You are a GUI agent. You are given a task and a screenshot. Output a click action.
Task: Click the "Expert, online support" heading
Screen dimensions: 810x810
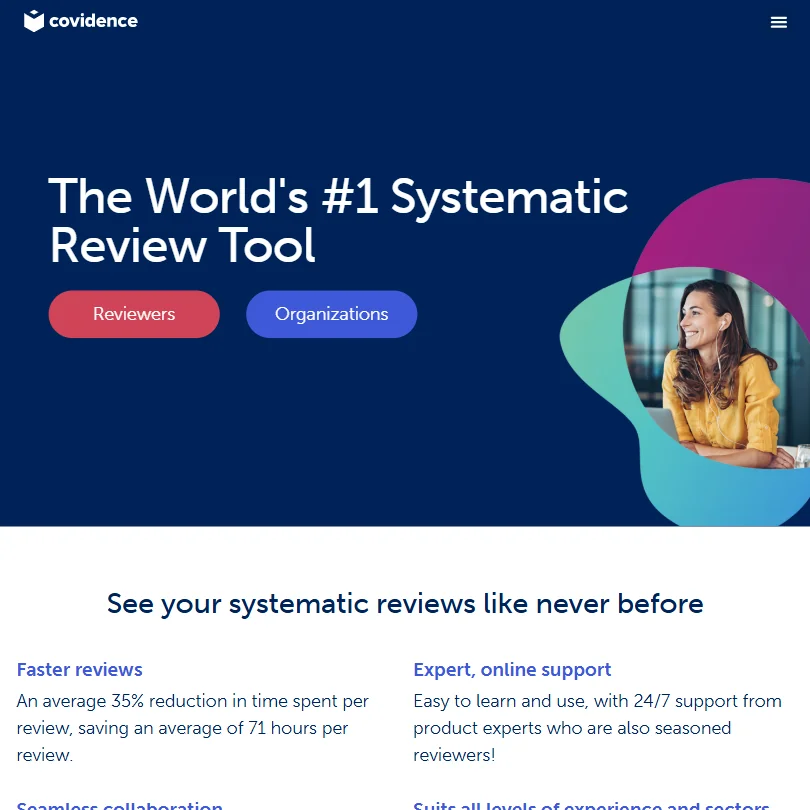(512, 669)
